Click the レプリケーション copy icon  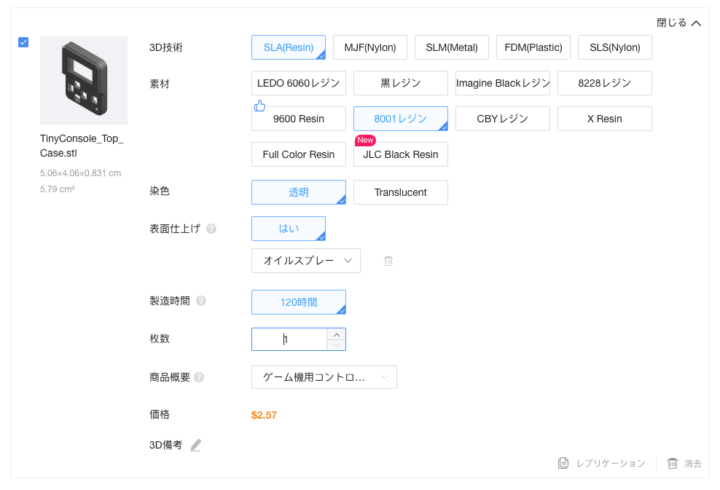click(x=564, y=464)
